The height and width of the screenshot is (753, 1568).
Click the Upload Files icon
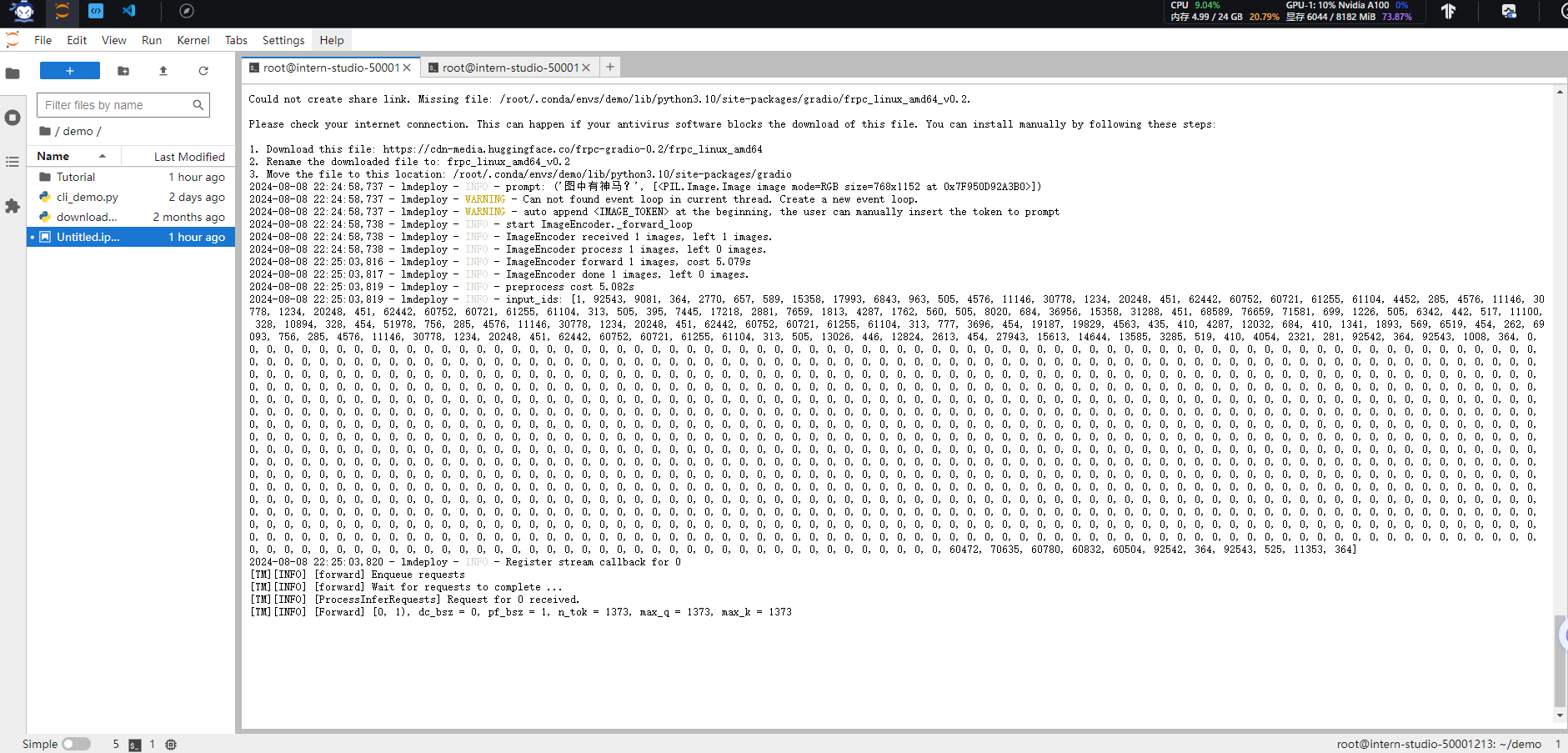pos(163,71)
